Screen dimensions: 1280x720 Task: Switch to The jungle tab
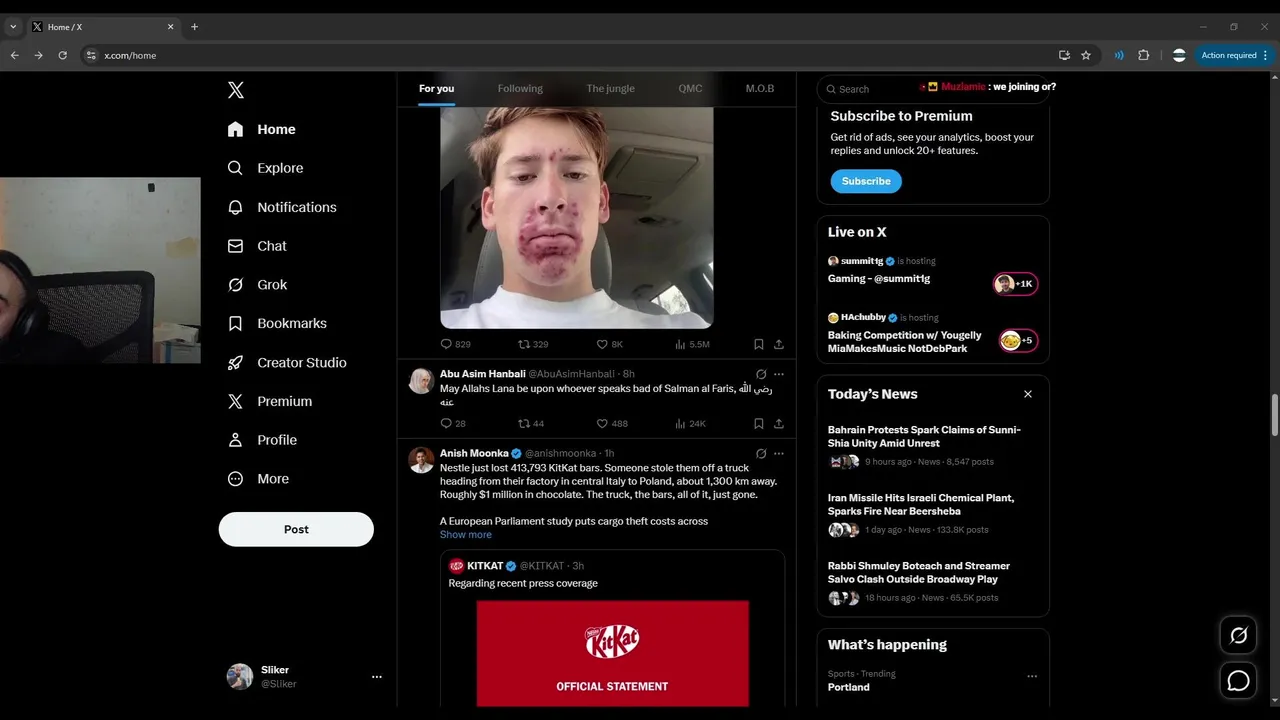610,89
